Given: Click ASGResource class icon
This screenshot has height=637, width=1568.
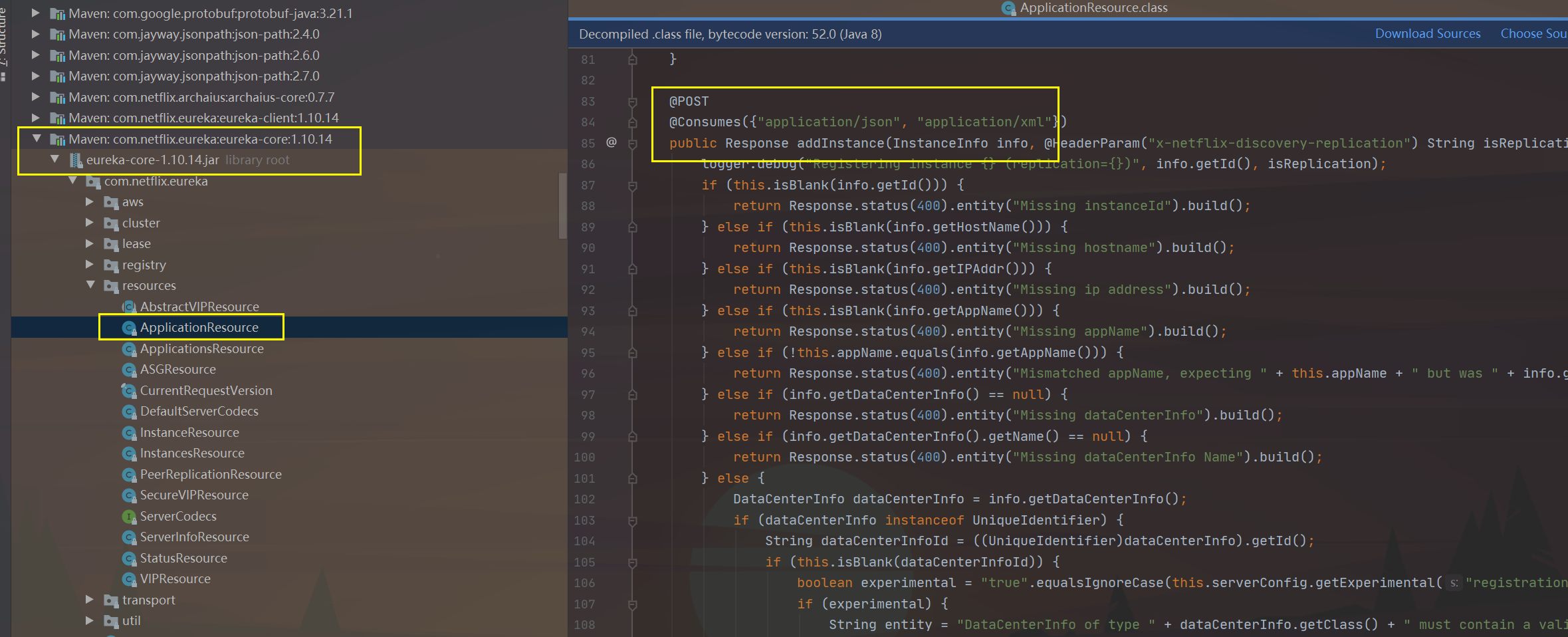Looking at the screenshot, I should click(x=129, y=369).
